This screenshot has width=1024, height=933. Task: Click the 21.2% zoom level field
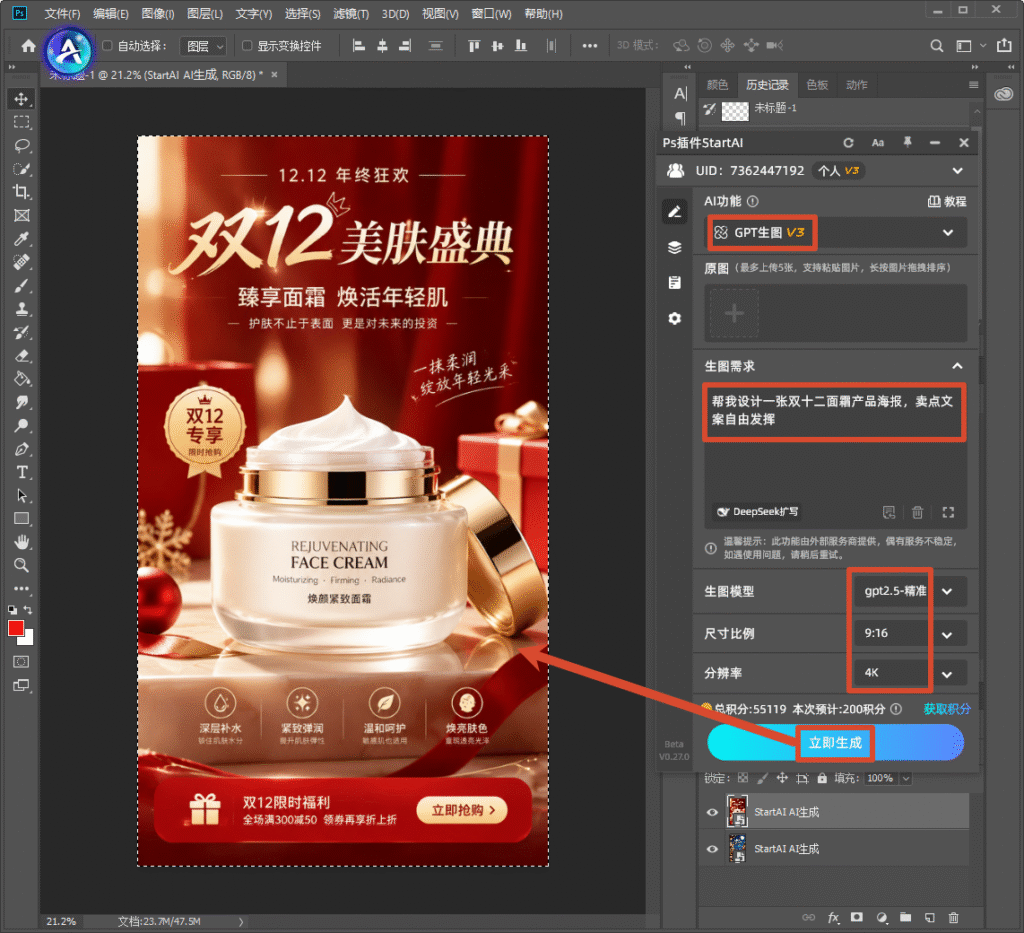61,921
